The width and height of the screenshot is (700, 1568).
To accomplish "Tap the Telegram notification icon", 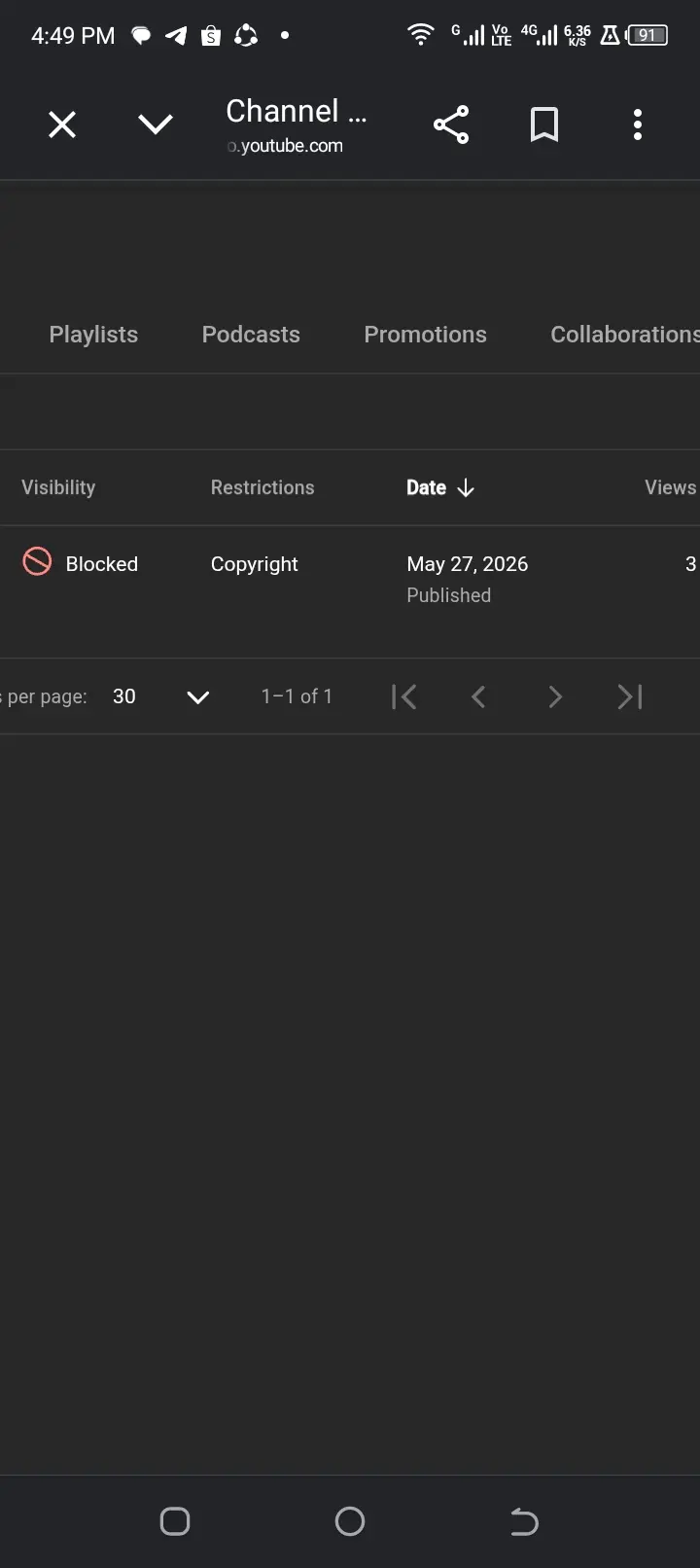I will 176,36.
